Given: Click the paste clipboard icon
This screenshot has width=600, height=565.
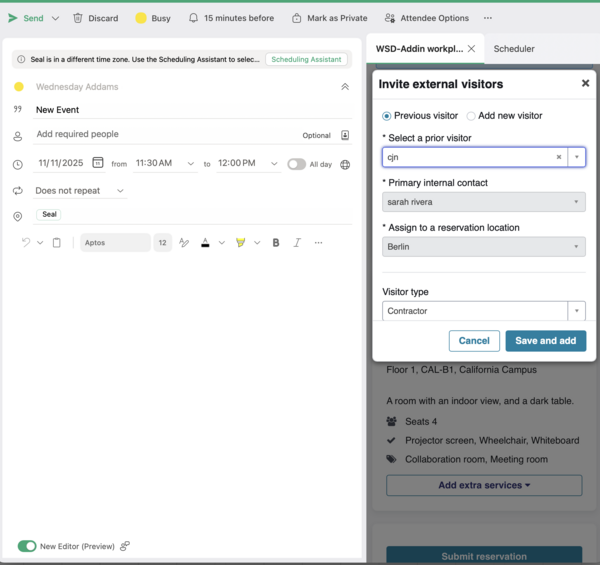Looking at the screenshot, I should click(56, 243).
